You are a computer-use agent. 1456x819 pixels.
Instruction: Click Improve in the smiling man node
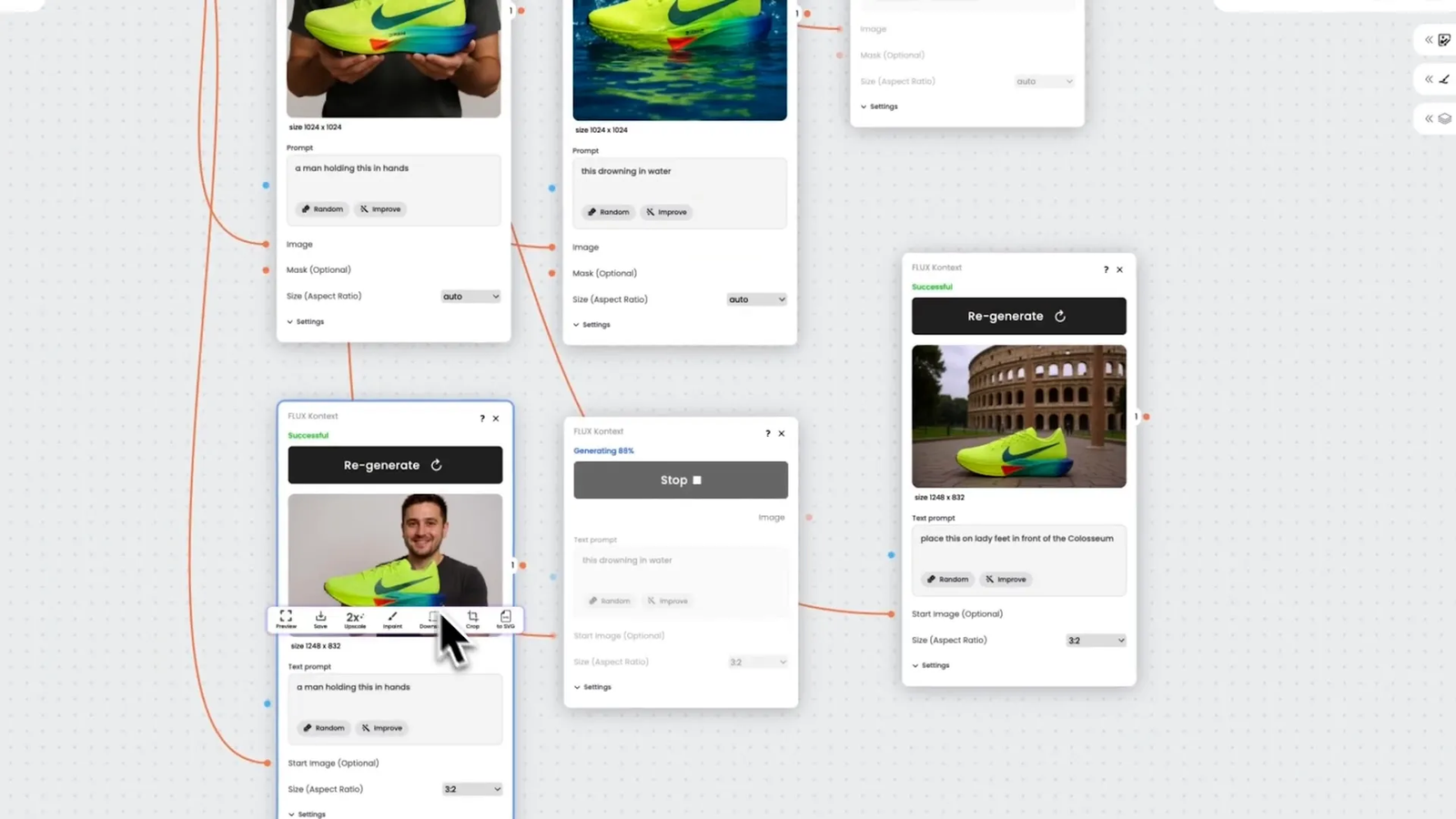382,728
